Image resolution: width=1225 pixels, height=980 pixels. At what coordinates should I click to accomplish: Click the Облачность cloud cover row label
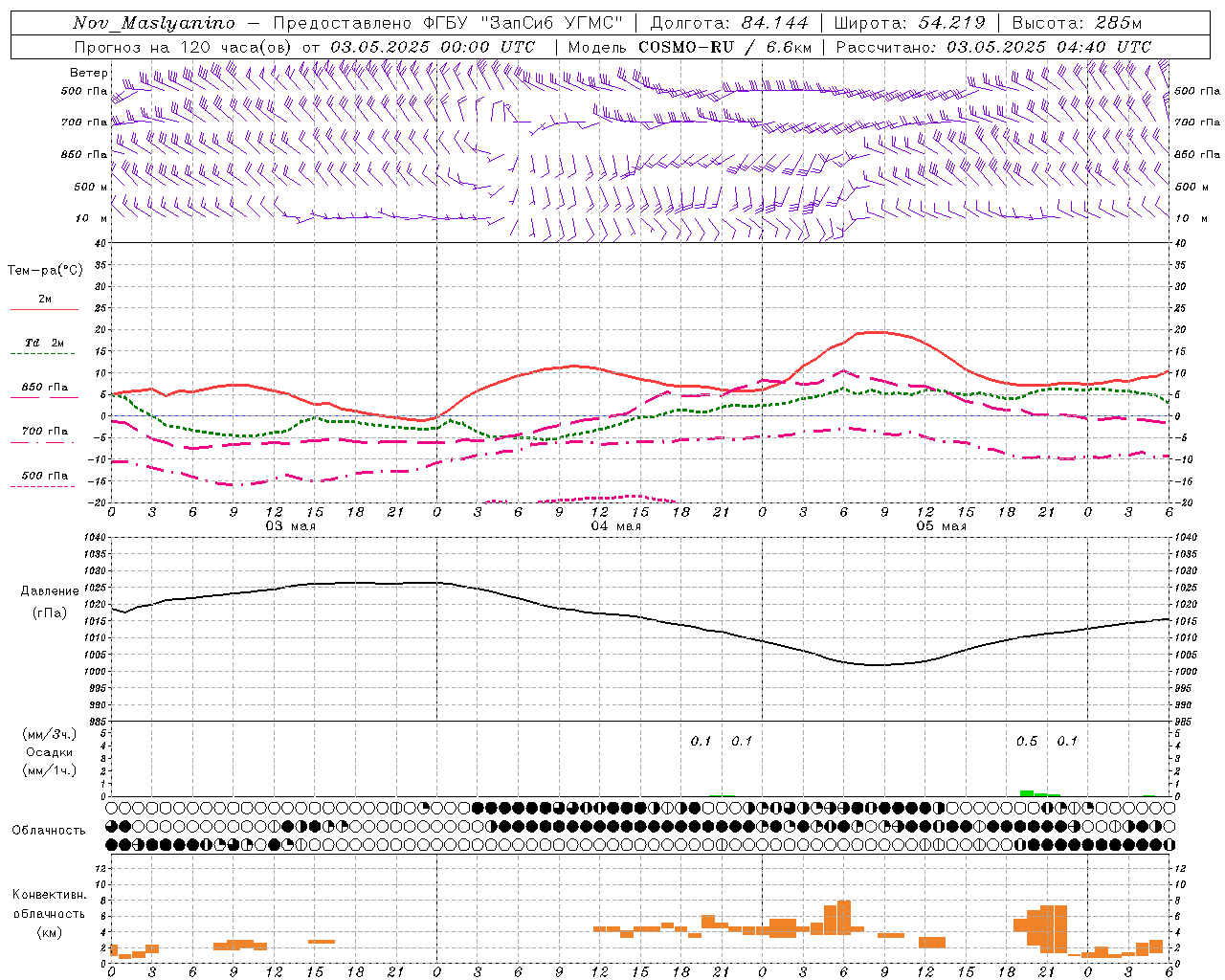pos(49,830)
